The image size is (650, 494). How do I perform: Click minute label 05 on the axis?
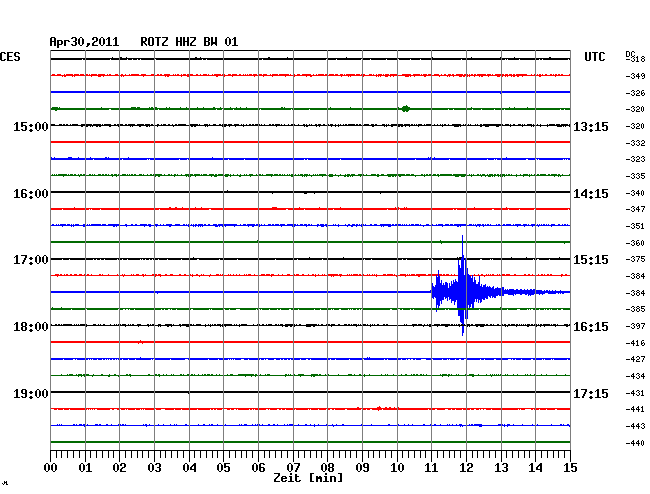pos(223,468)
